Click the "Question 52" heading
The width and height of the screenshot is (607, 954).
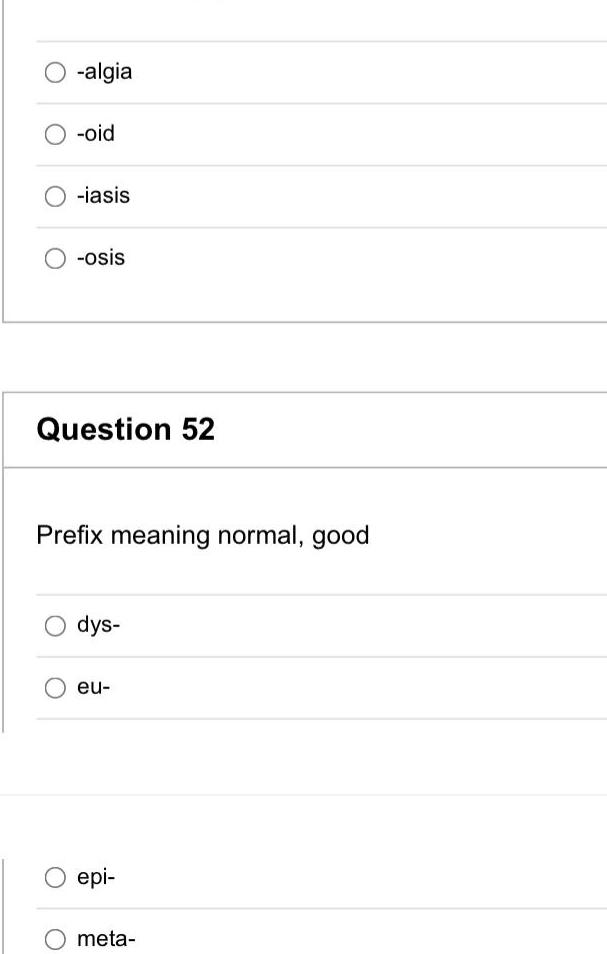(125, 429)
